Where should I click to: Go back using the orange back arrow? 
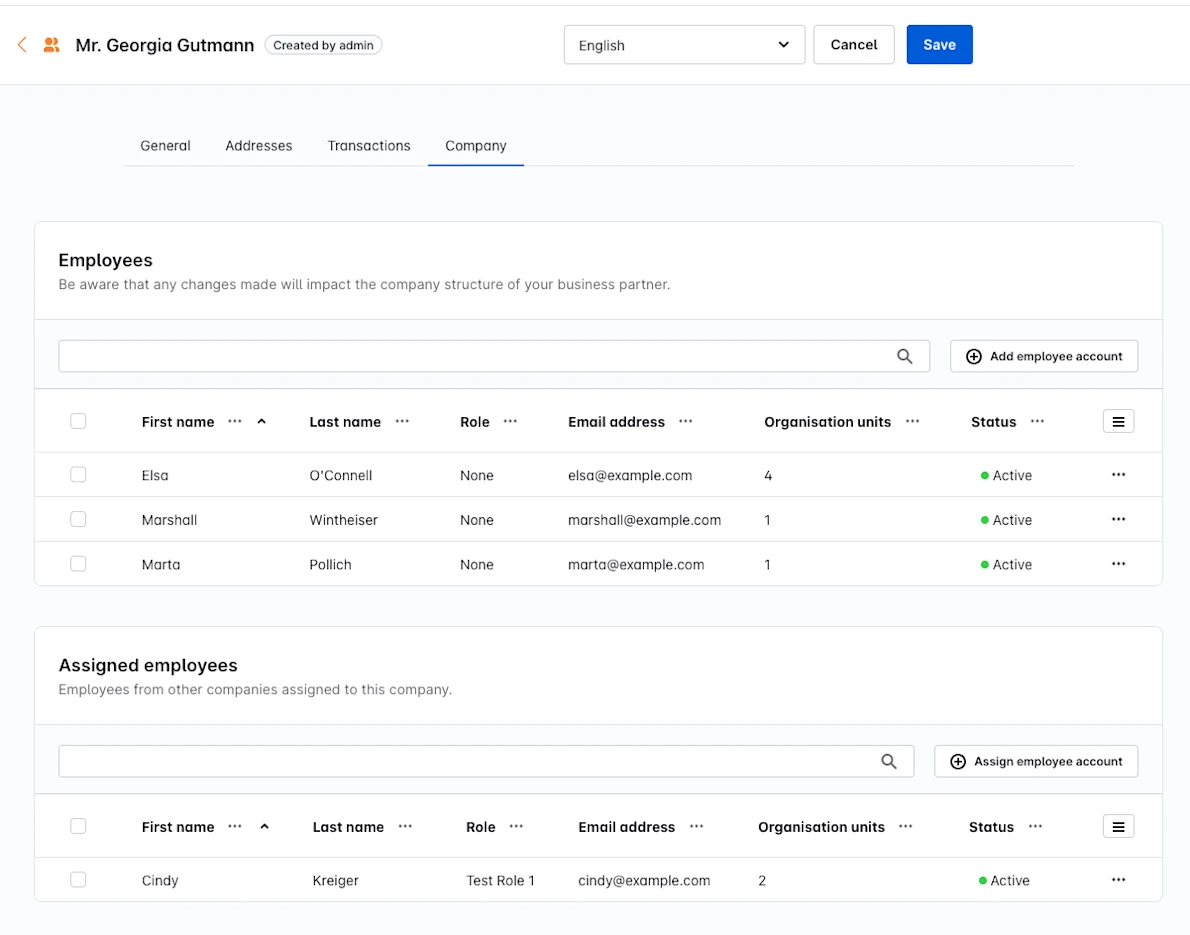(22, 45)
